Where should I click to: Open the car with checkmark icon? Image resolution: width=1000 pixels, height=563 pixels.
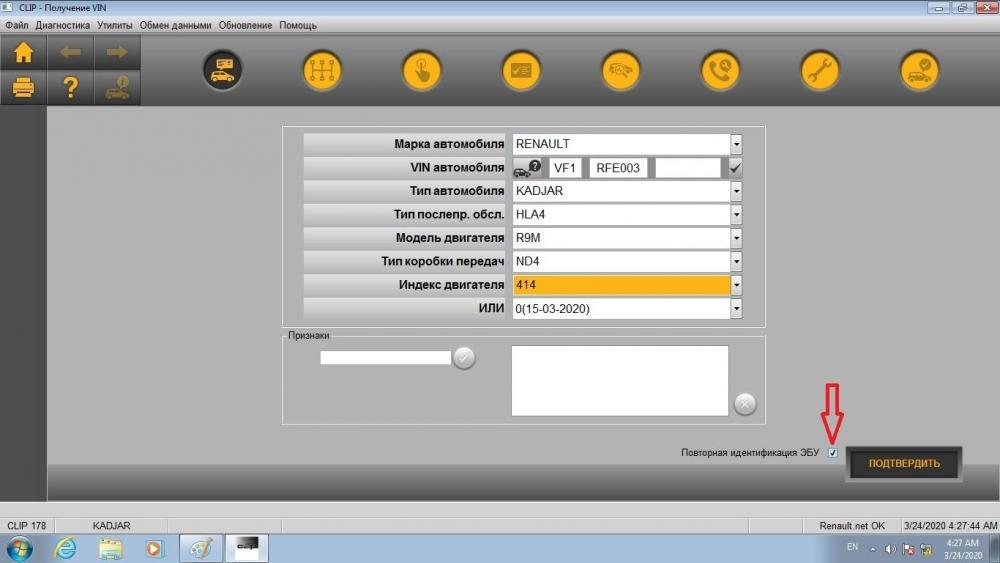pyautogui.click(x=919, y=70)
